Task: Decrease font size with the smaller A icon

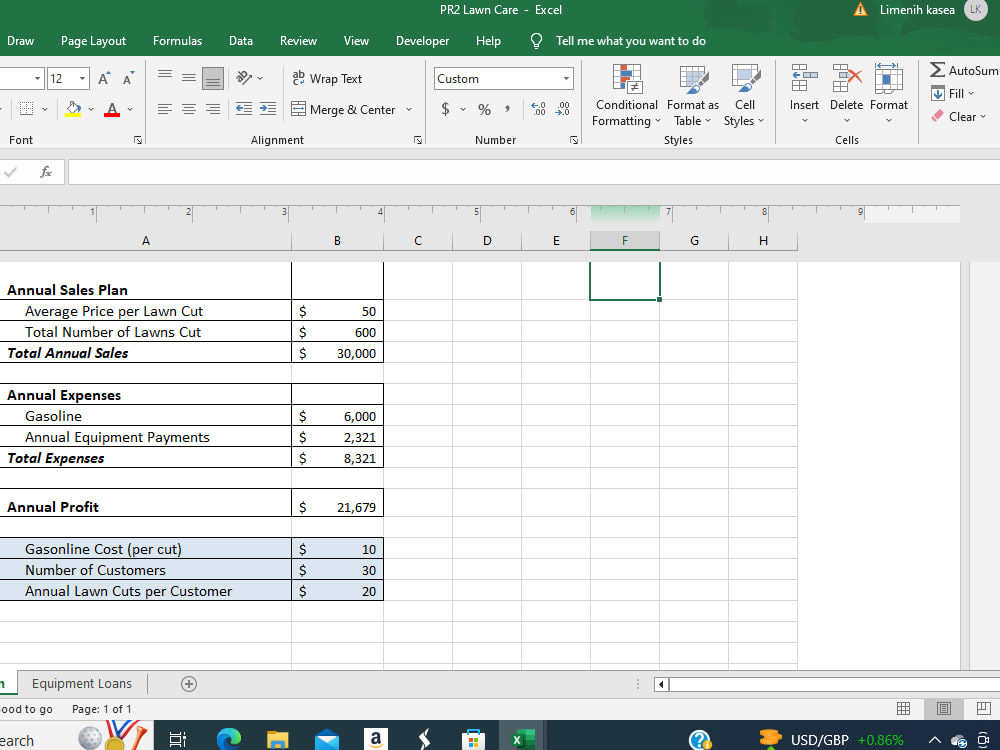Action: click(x=128, y=78)
